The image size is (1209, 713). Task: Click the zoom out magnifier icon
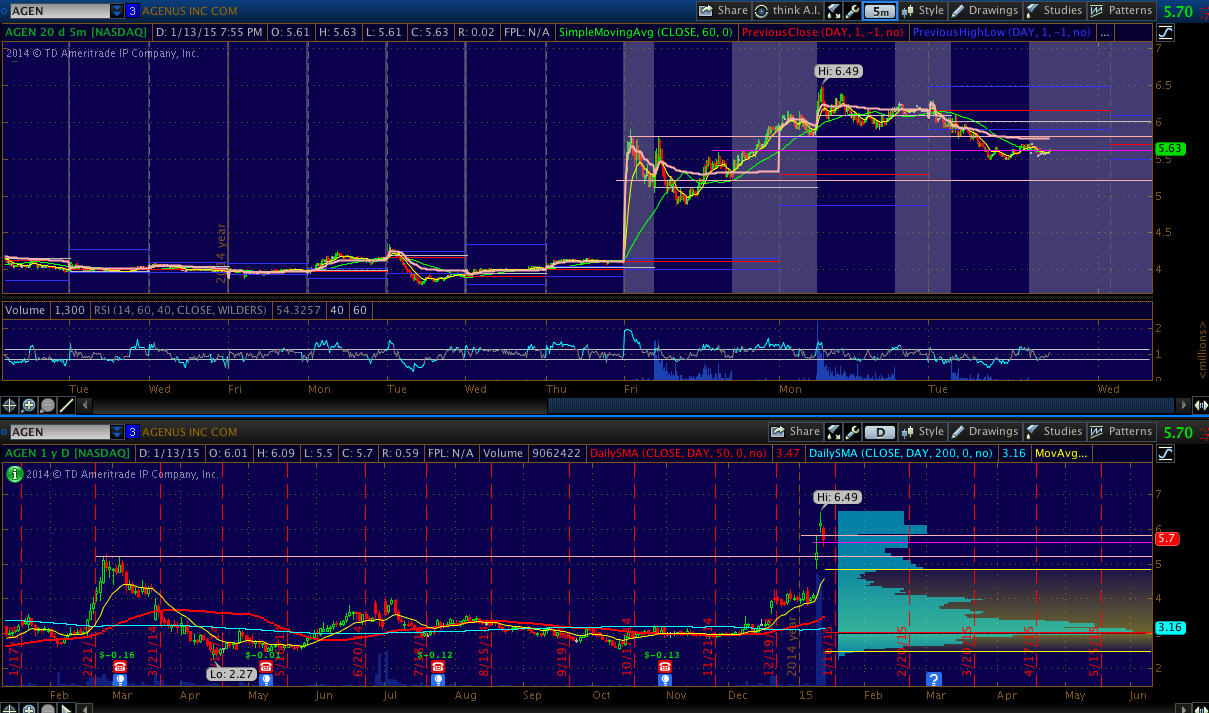pos(48,405)
